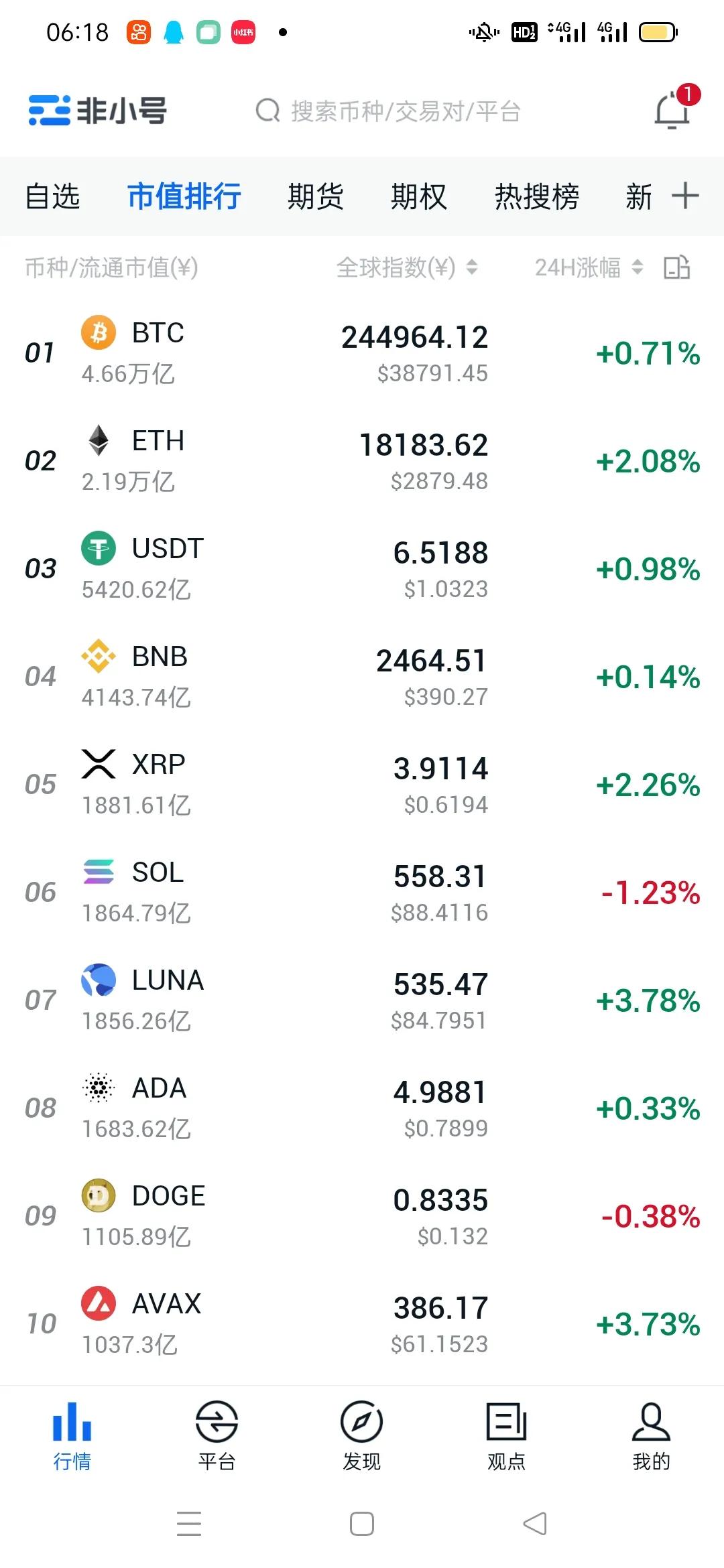Tap the Feixiaohao logo
The image size is (724, 1568).
pyautogui.click(x=98, y=111)
